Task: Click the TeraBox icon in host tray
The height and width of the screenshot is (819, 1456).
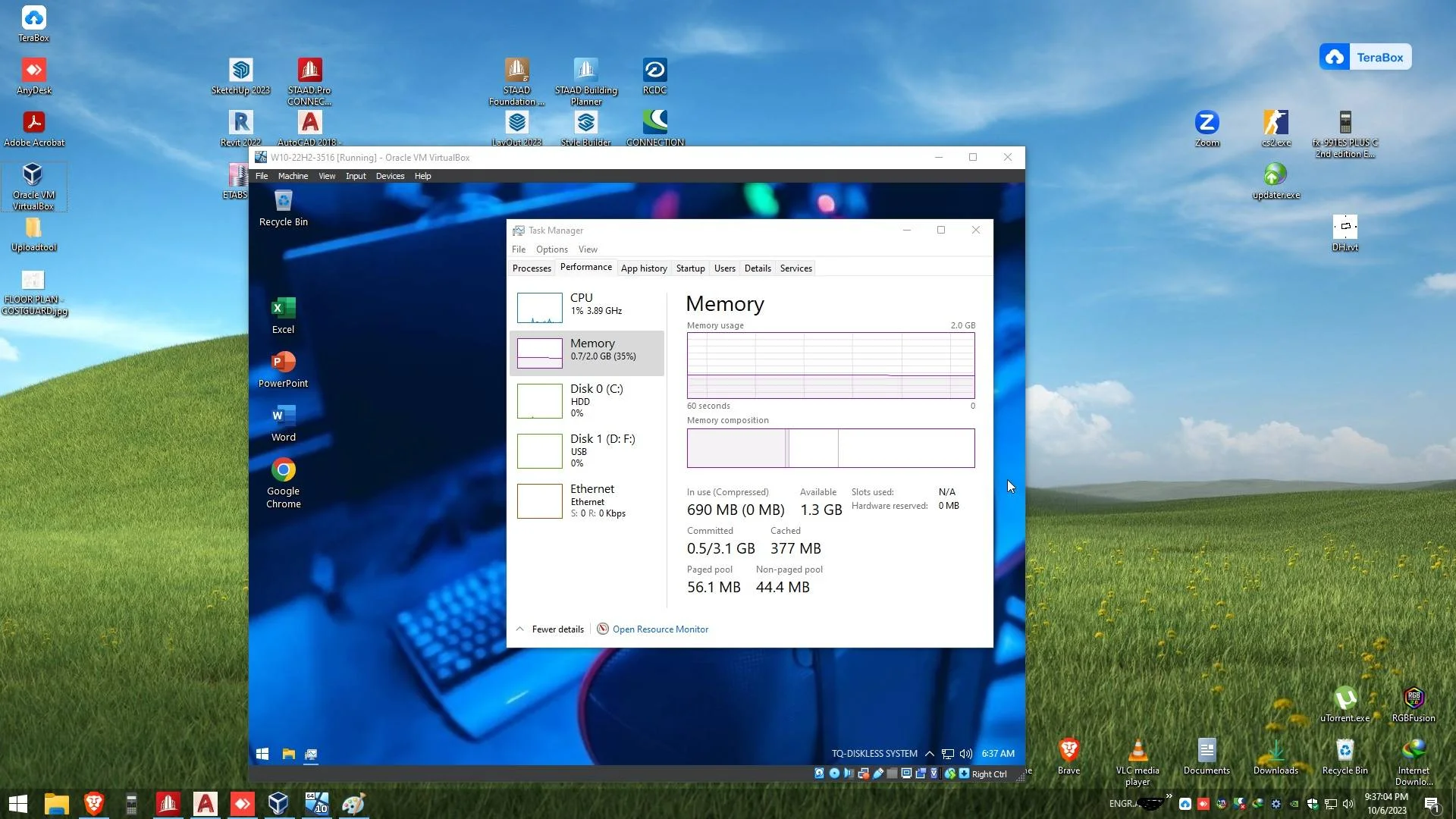Action: pyautogui.click(x=1185, y=804)
